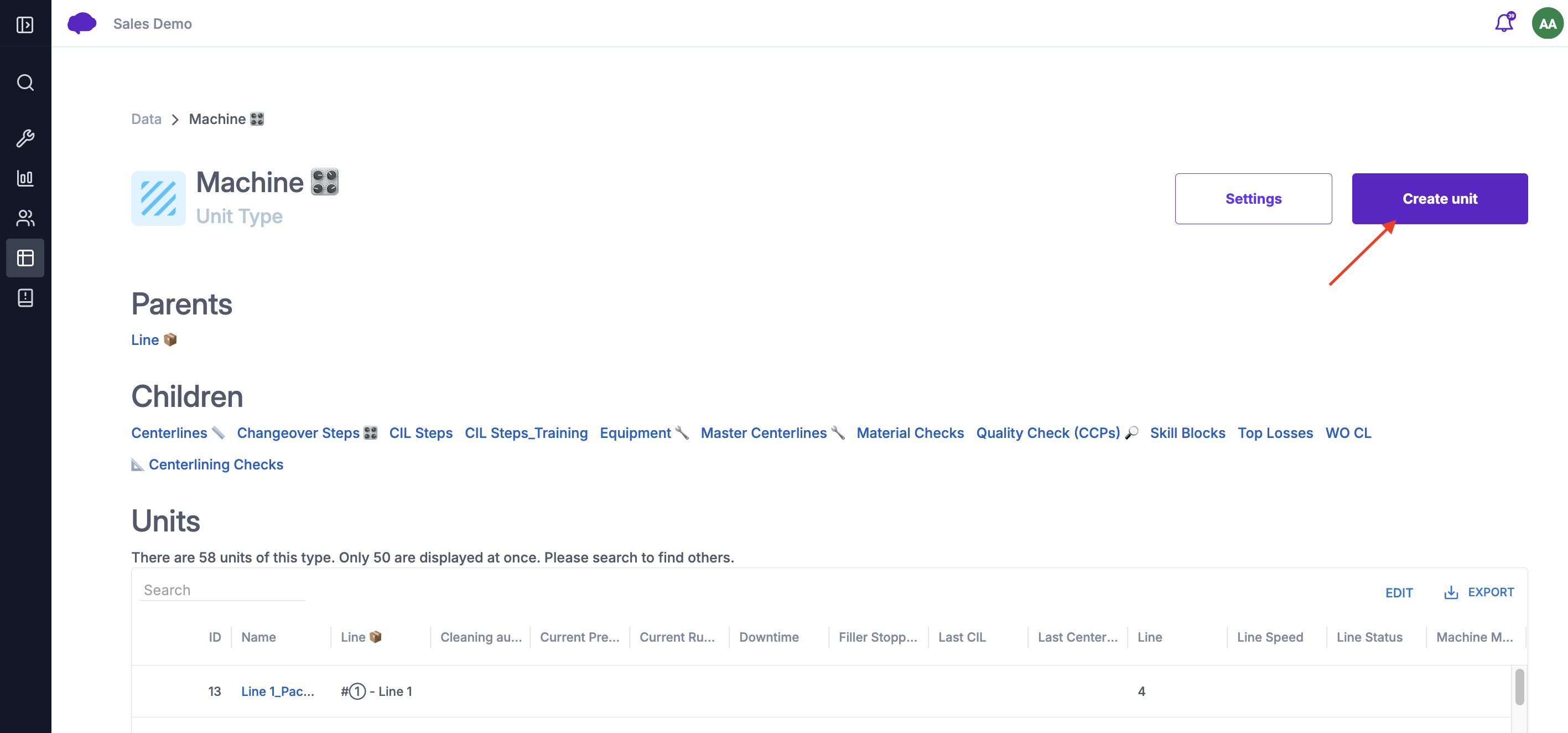
Task: Click the Machine breadcrumb item
Action: pos(226,119)
